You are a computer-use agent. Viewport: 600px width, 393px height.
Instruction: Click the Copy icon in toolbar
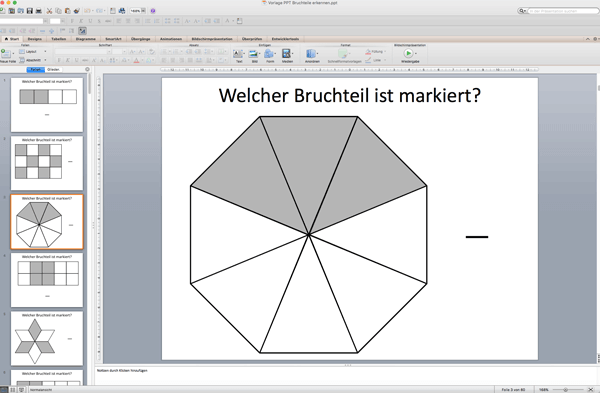tap(58, 11)
